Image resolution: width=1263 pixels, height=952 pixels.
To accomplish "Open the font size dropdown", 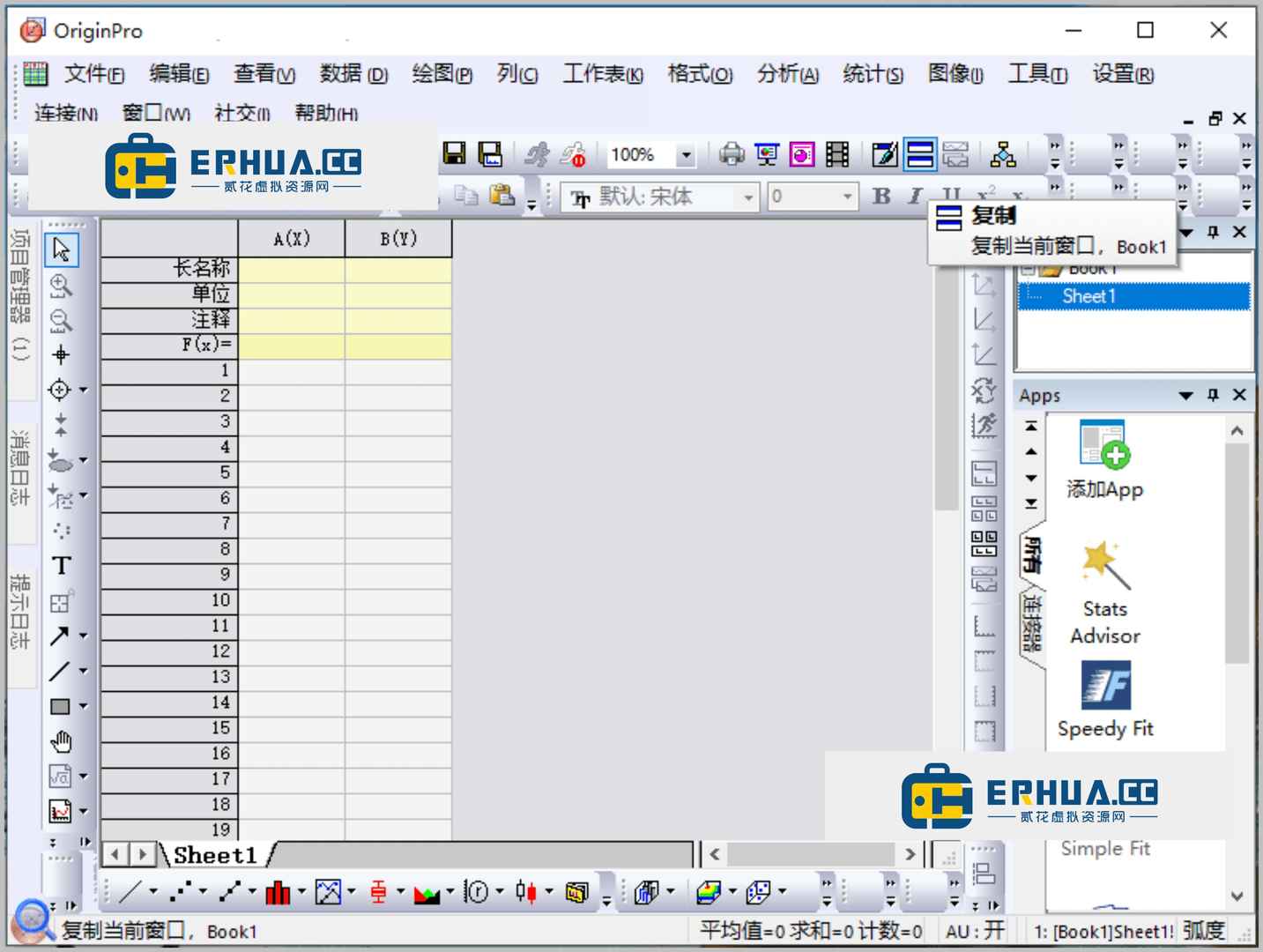I will click(847, 197).
